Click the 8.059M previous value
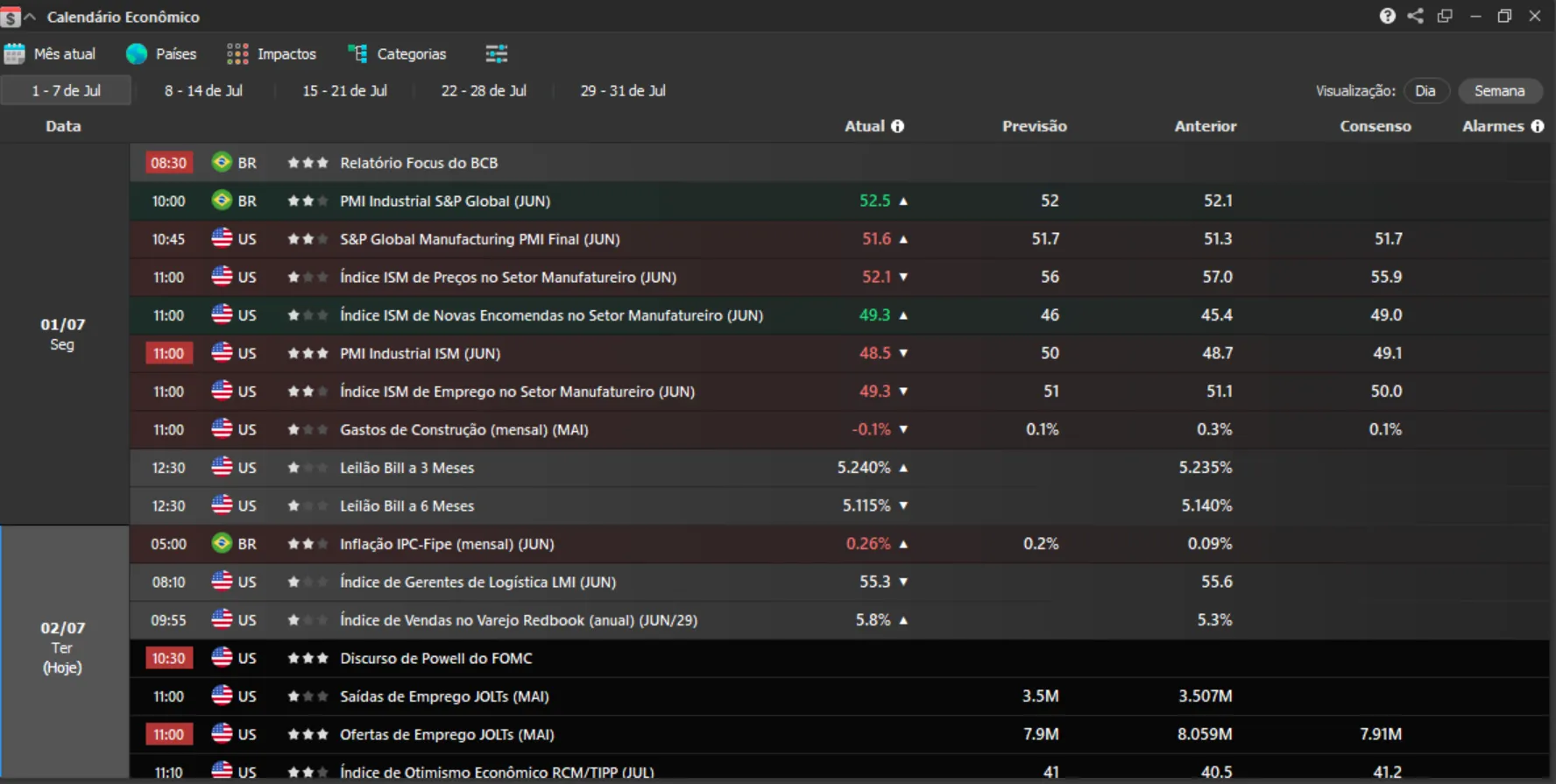The height and width of the screenshot is (784, 1556). point(1205,734)
